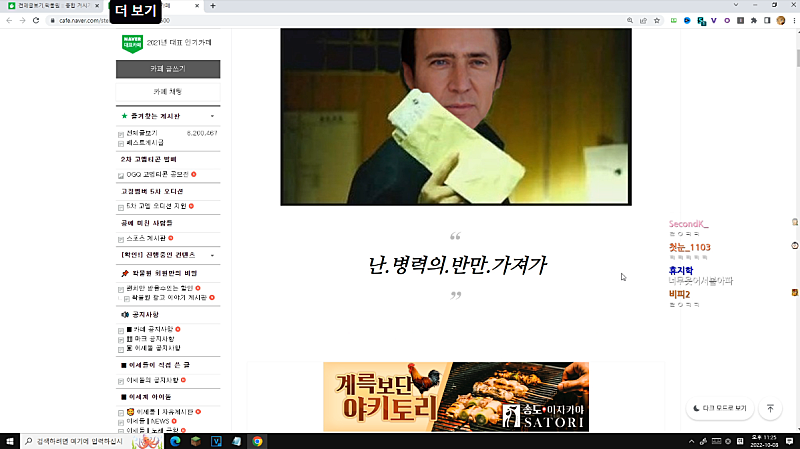Screen dimensions: 800x449
Task: Open the 스포츠 게시판 link
Action: point(146,238)
